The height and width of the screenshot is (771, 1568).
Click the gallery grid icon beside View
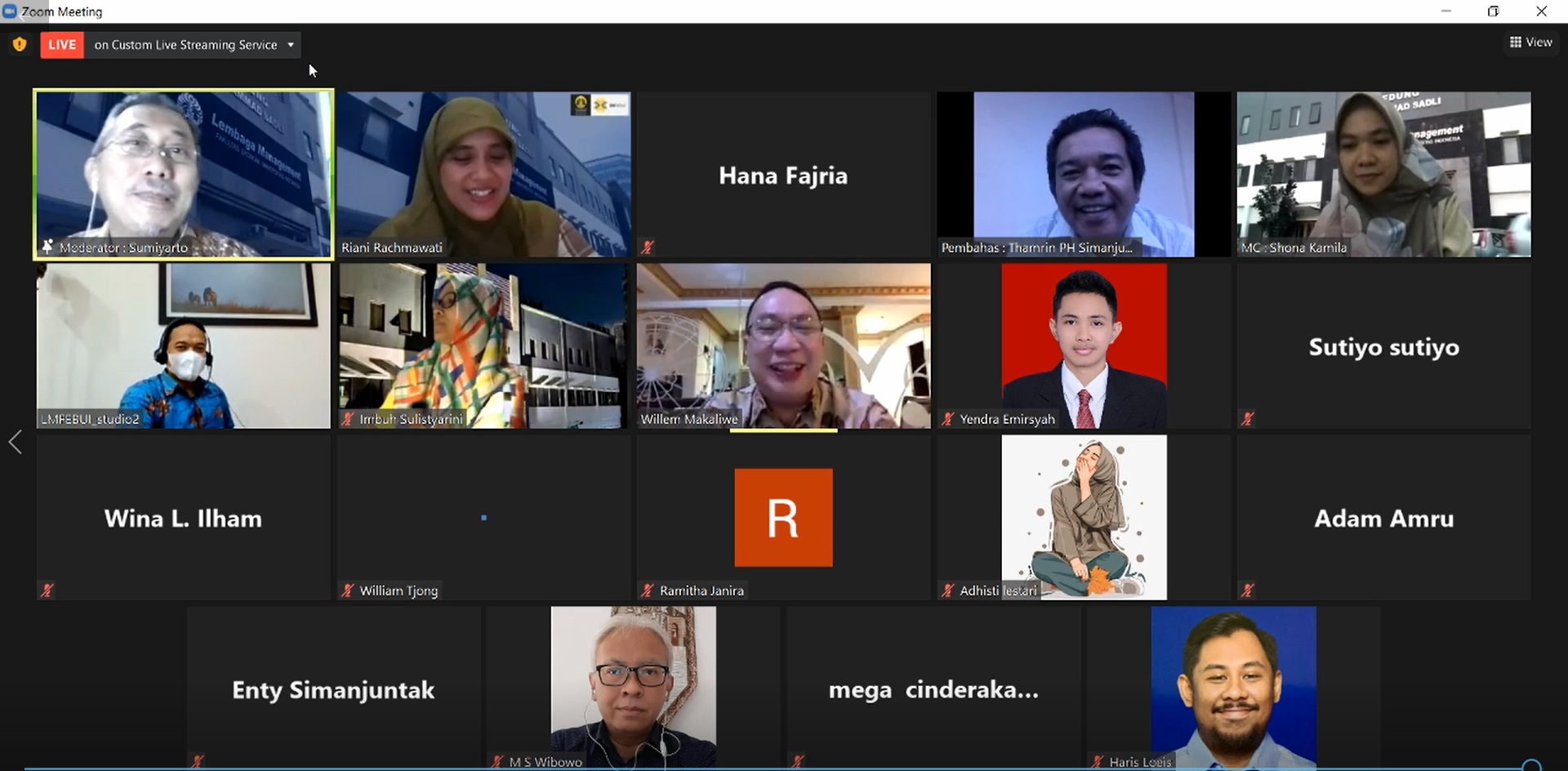pyautogui.click(x=1517, y=42)
